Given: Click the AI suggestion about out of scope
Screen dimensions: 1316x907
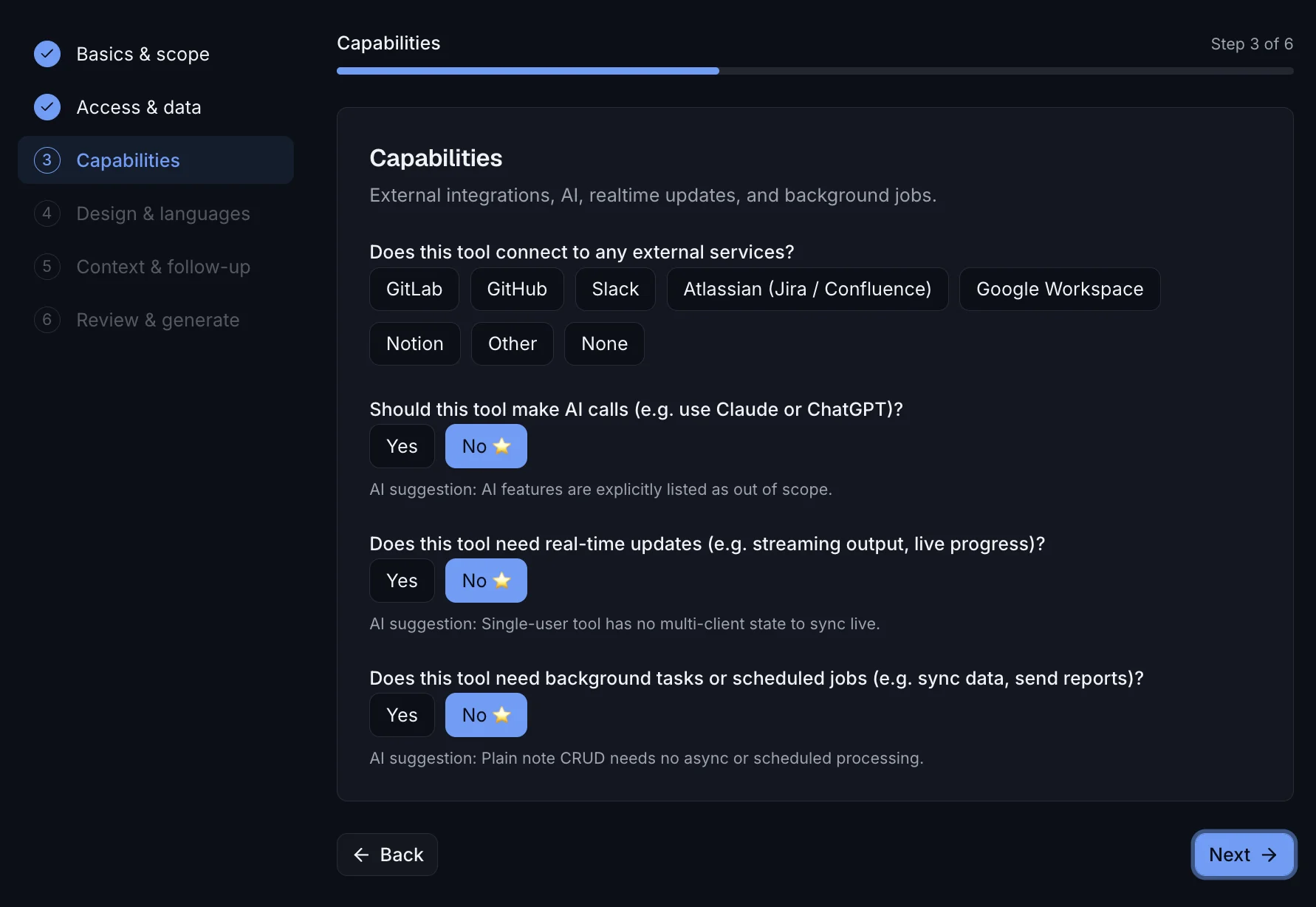Looking at the screenshot, I should [x=600, y=489].
